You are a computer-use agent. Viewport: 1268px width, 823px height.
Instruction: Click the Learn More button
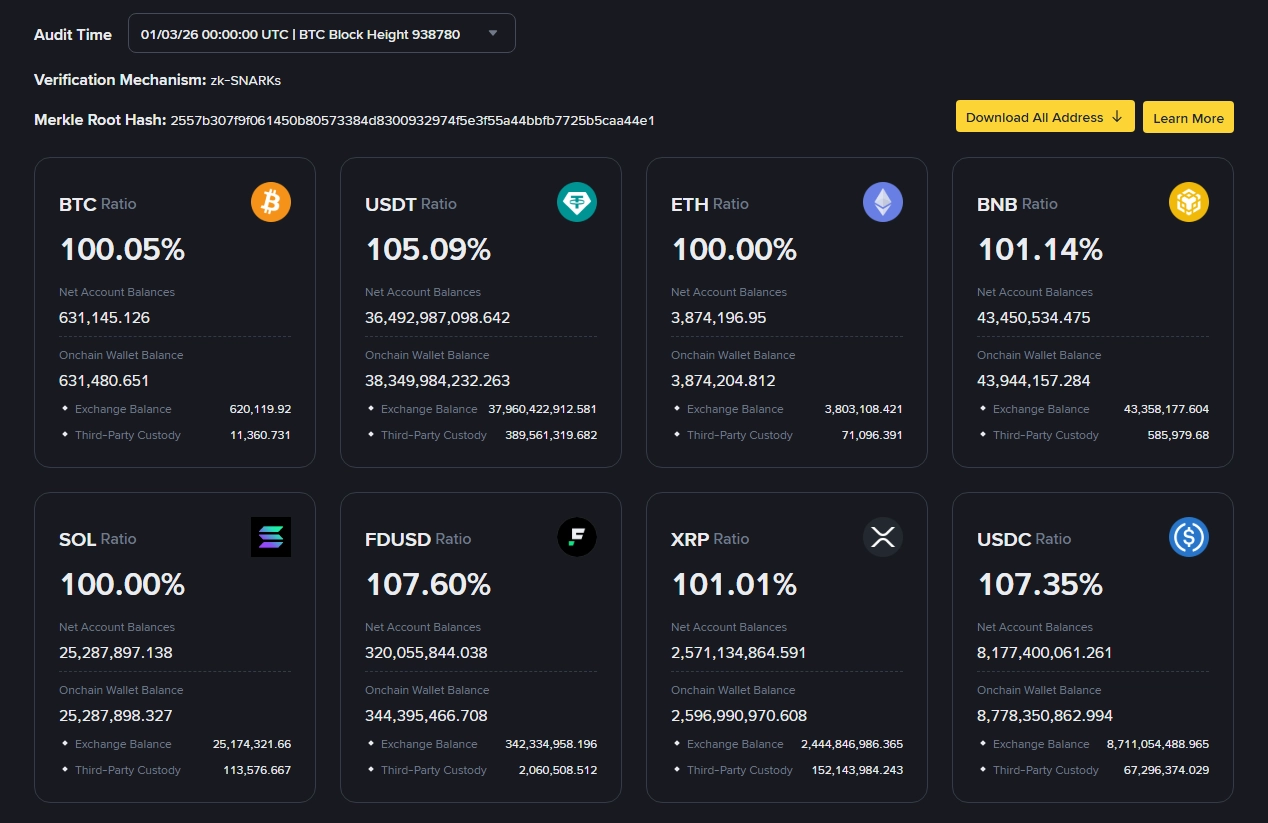point(1187,118)
